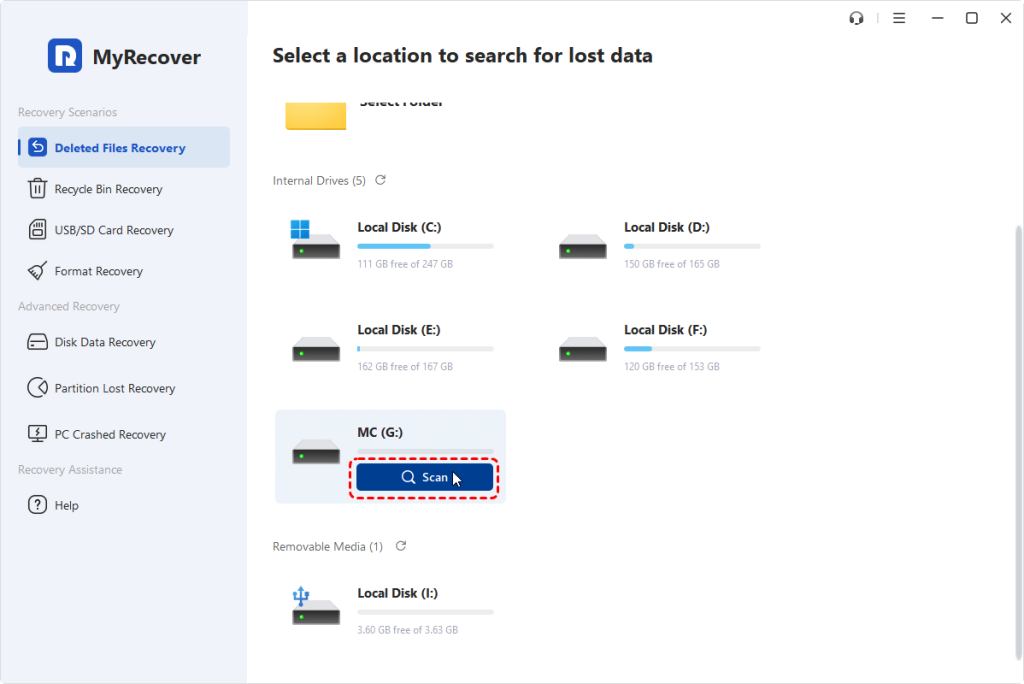1024x684 pixels.
Task: Select the MC (G:) drive icon
Action: 315,451
